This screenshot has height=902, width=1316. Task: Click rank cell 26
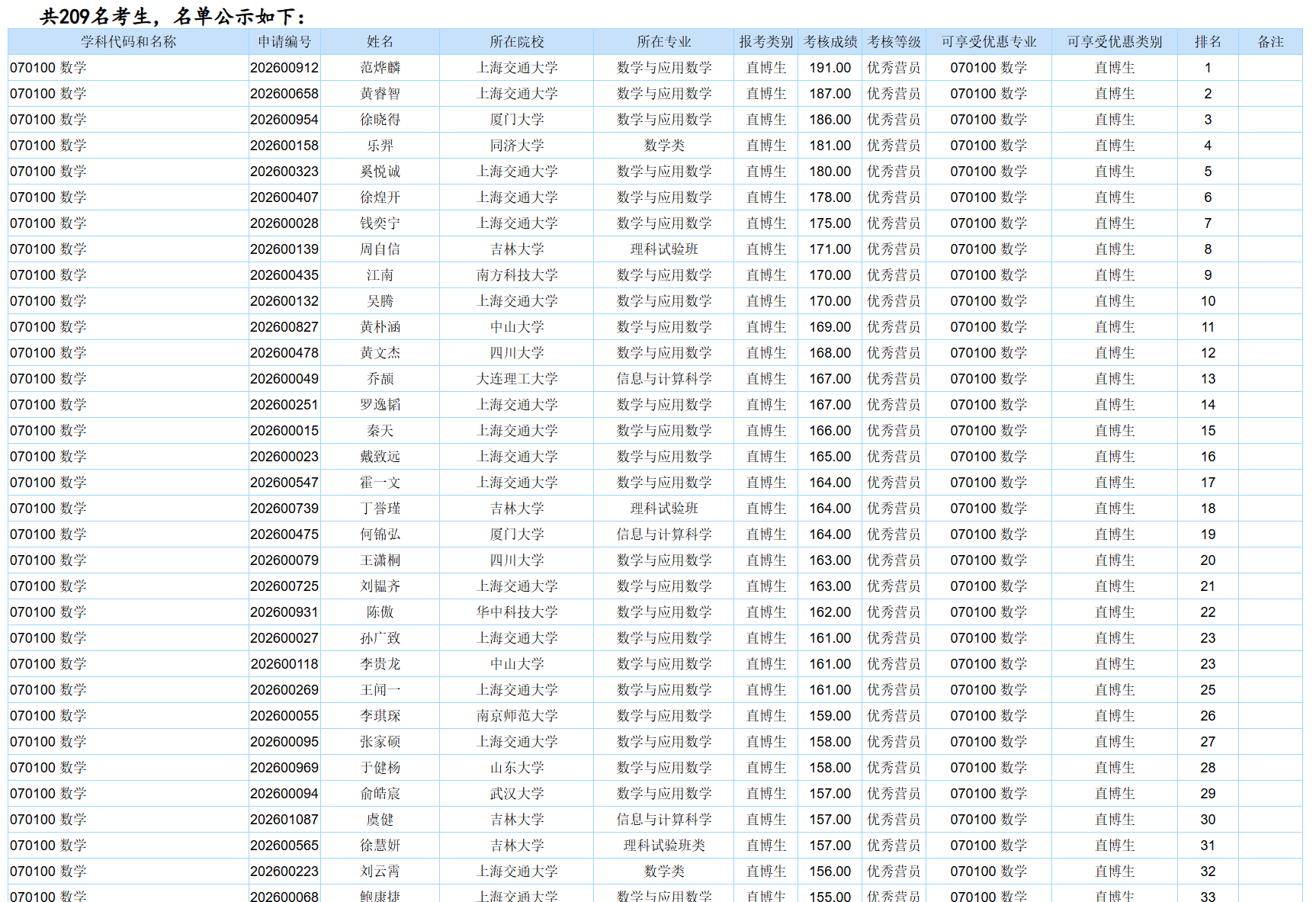click(x=1208, y=716)
